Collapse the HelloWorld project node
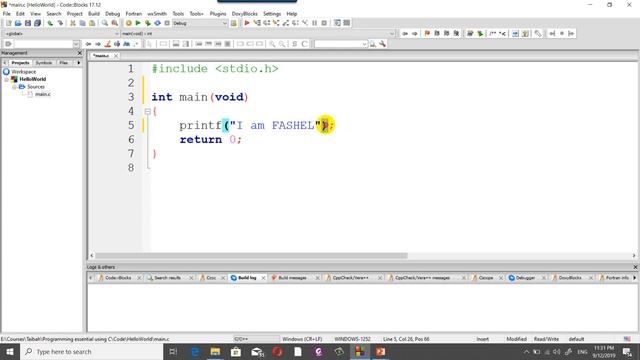640x360 pixels. [x=7, y=79]
